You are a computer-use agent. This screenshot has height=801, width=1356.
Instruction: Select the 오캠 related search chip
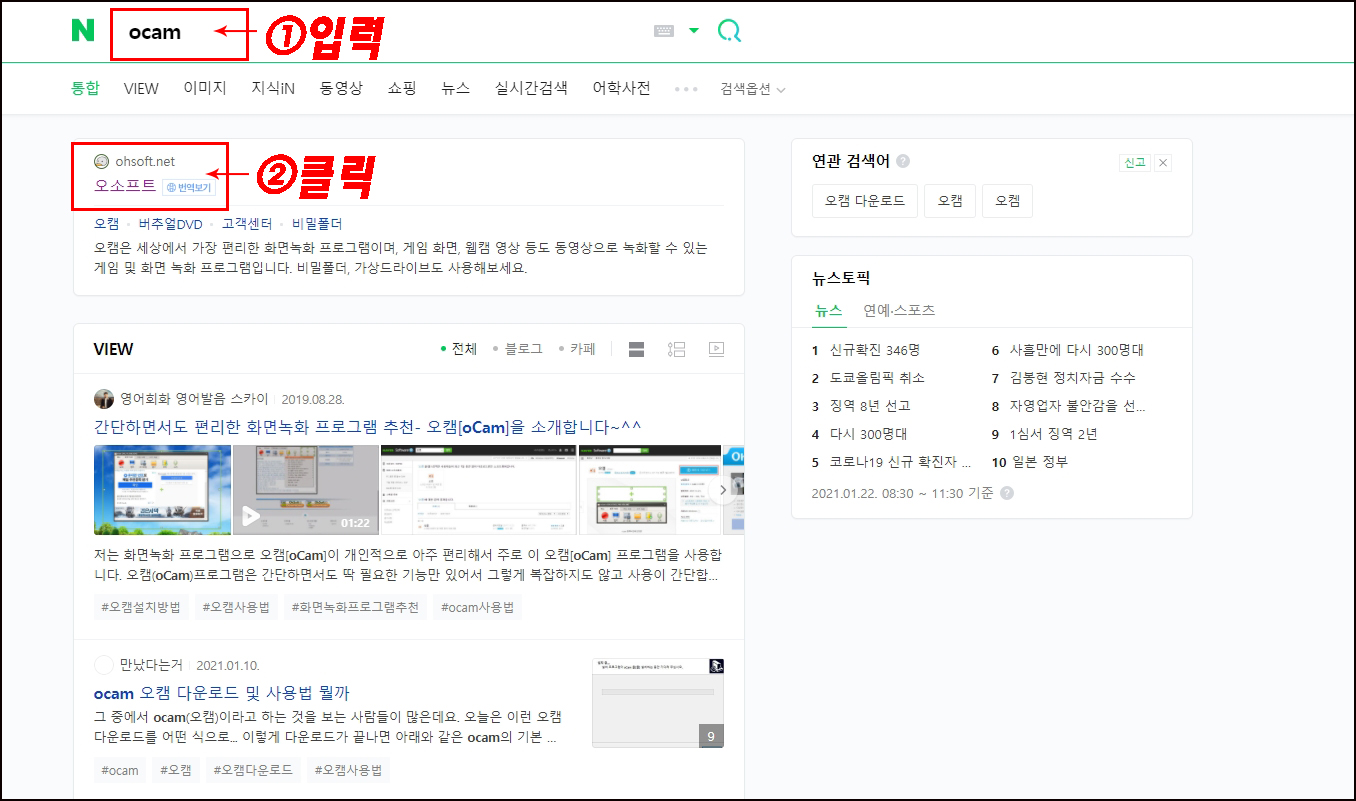[949, 201]
